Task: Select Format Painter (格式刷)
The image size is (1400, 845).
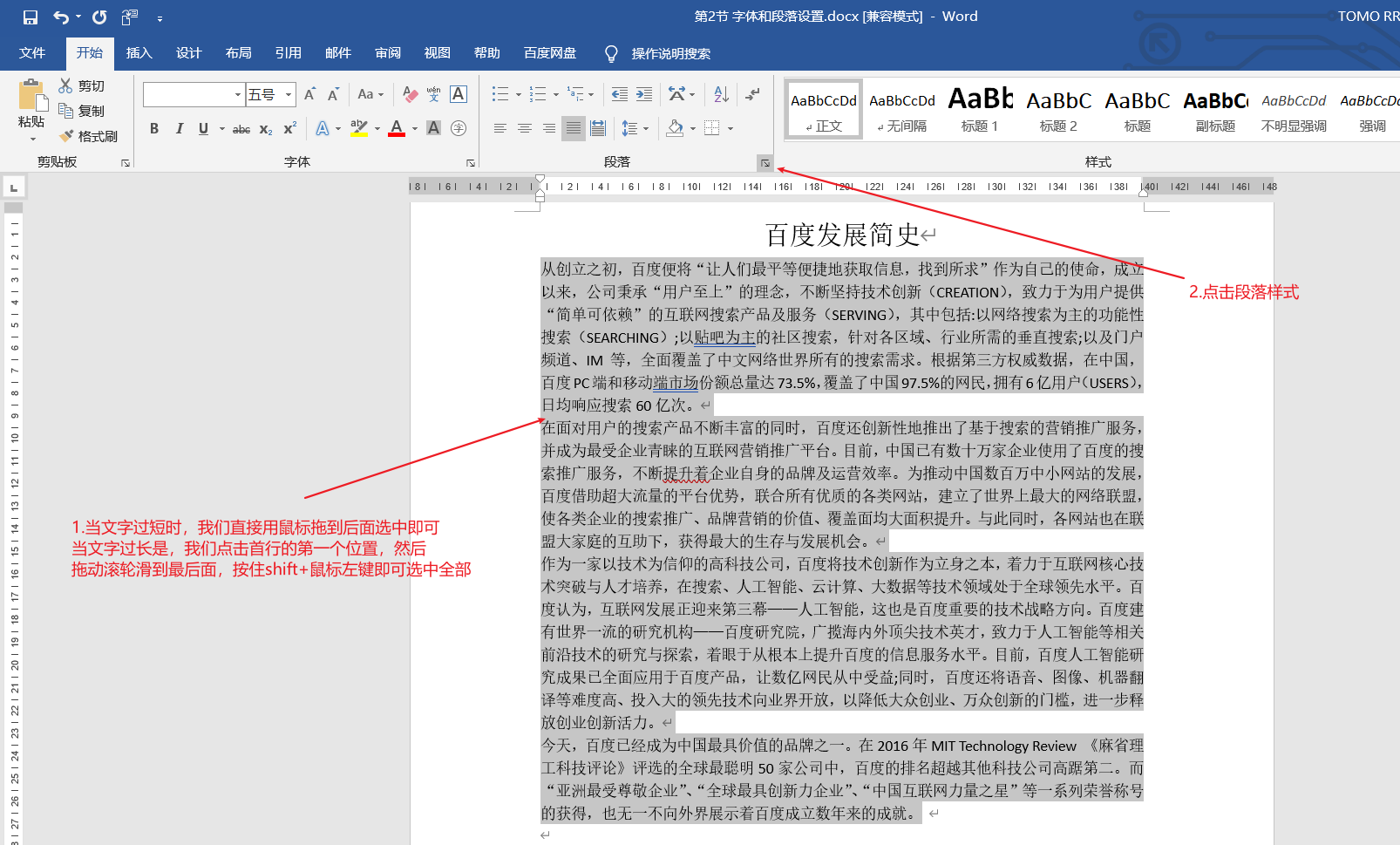Action: tap(89, 136)
